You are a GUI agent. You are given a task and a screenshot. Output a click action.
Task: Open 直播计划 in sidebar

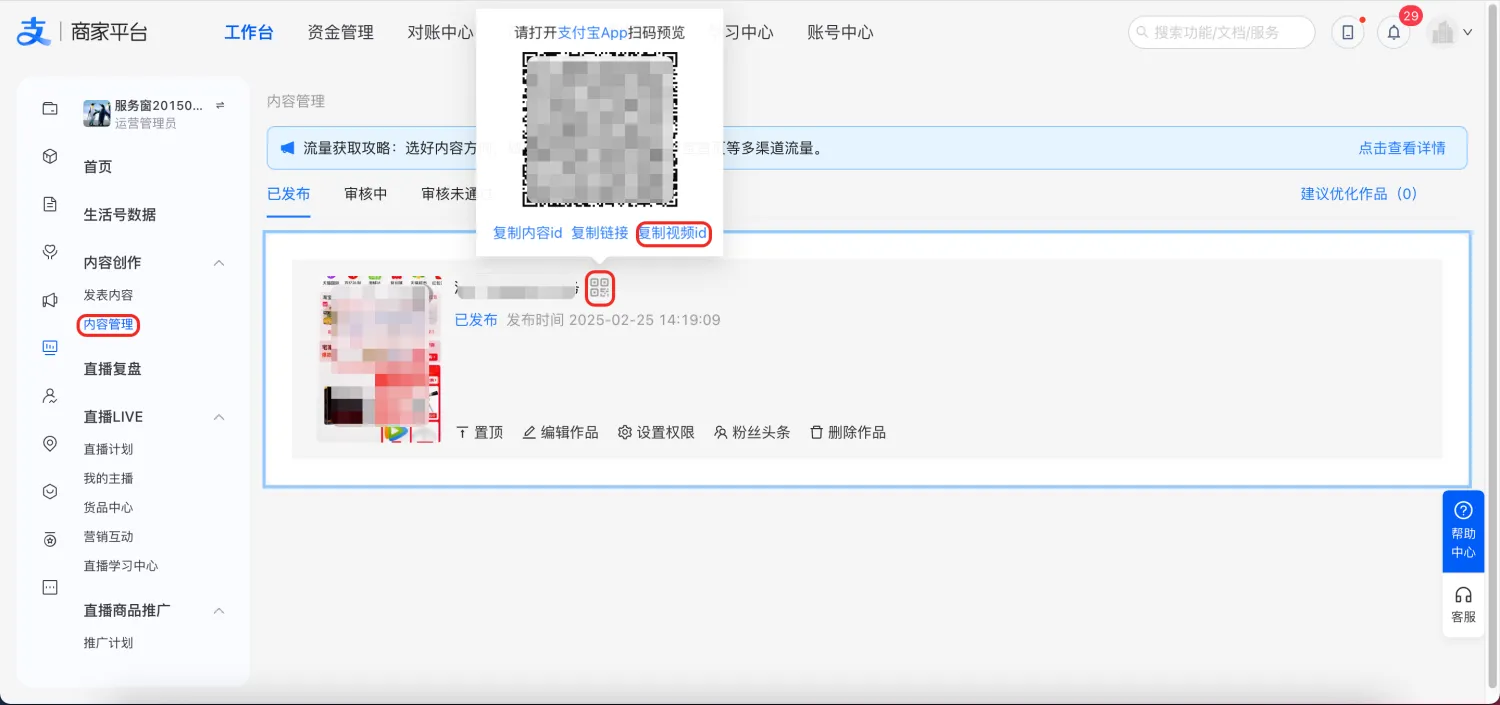[x=108, y=450]
